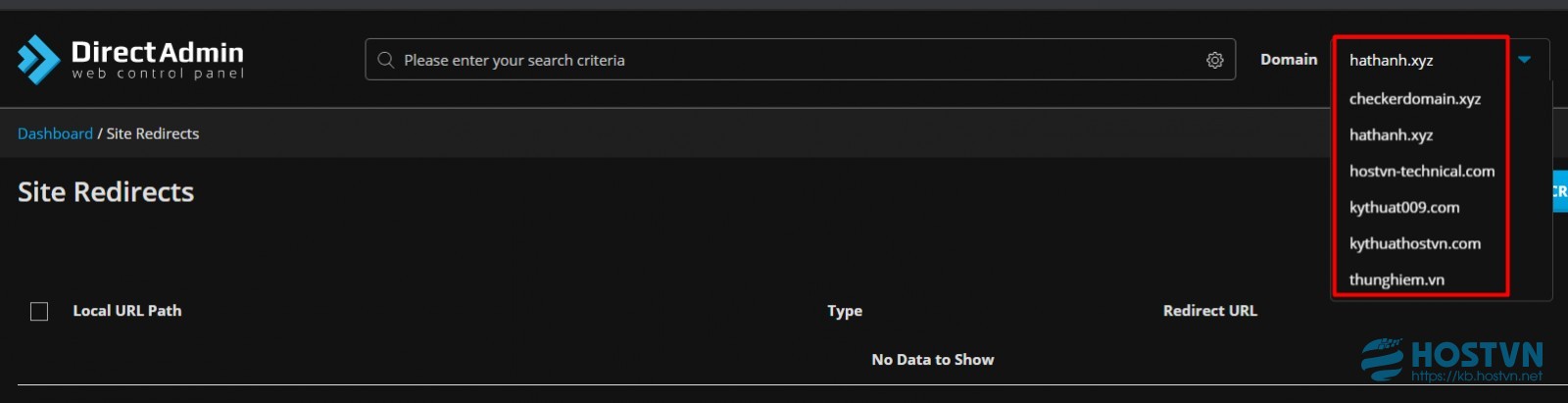
Task: Sort by Local URL Path column
Action: click(x=127, y=311)
